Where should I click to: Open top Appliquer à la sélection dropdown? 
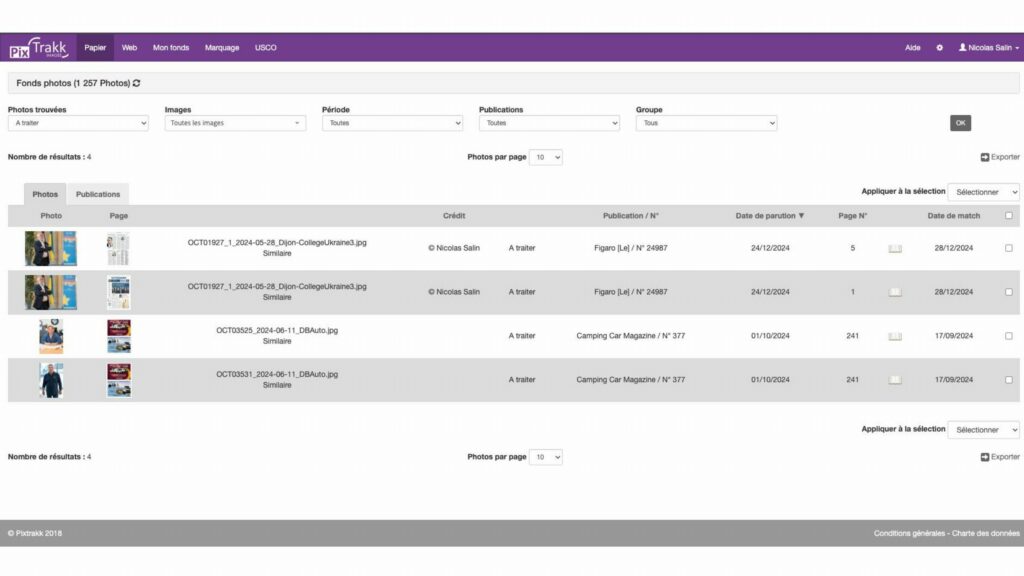(984, 192)
